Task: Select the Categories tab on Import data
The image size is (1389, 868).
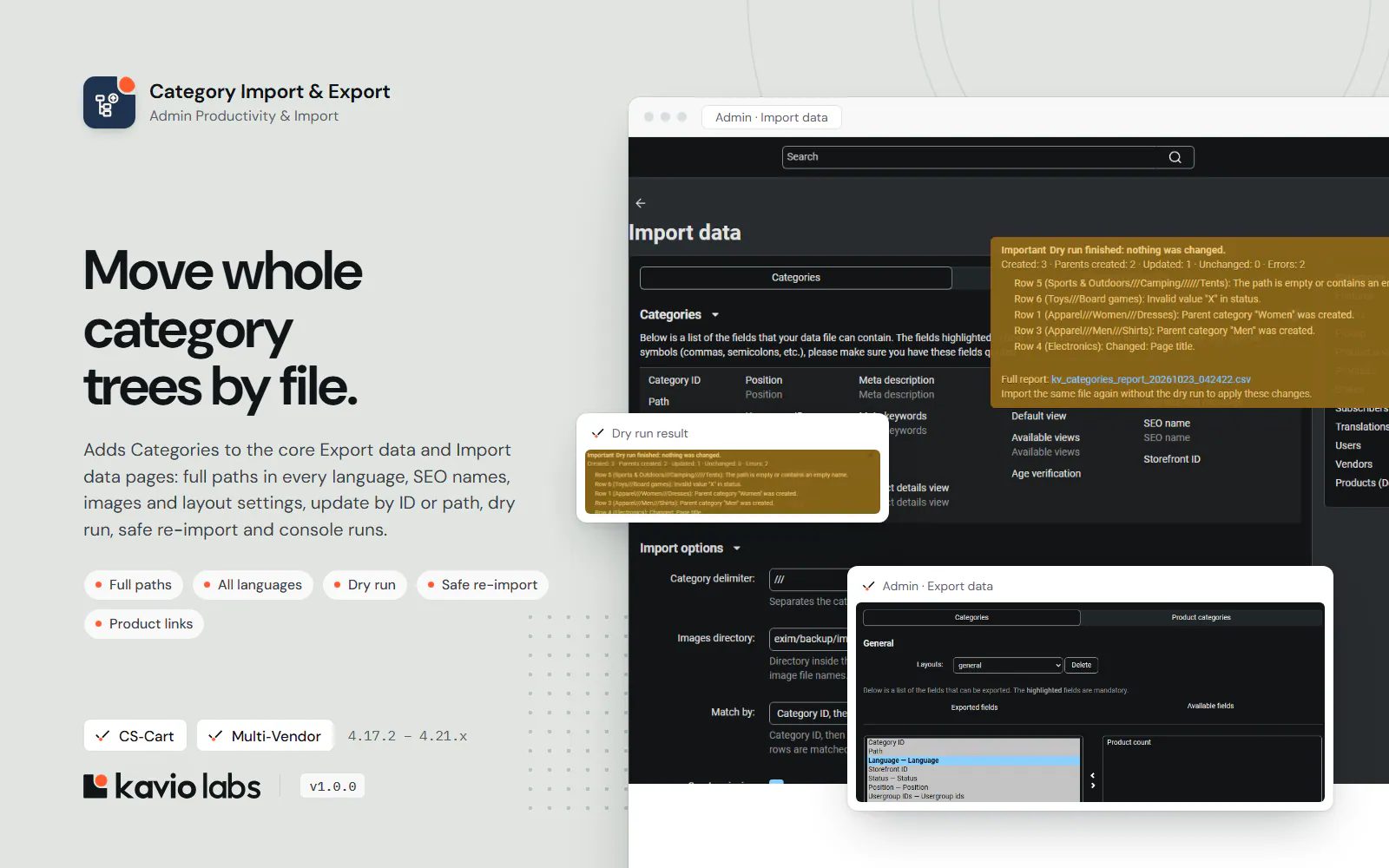Action: pos(796,278)
